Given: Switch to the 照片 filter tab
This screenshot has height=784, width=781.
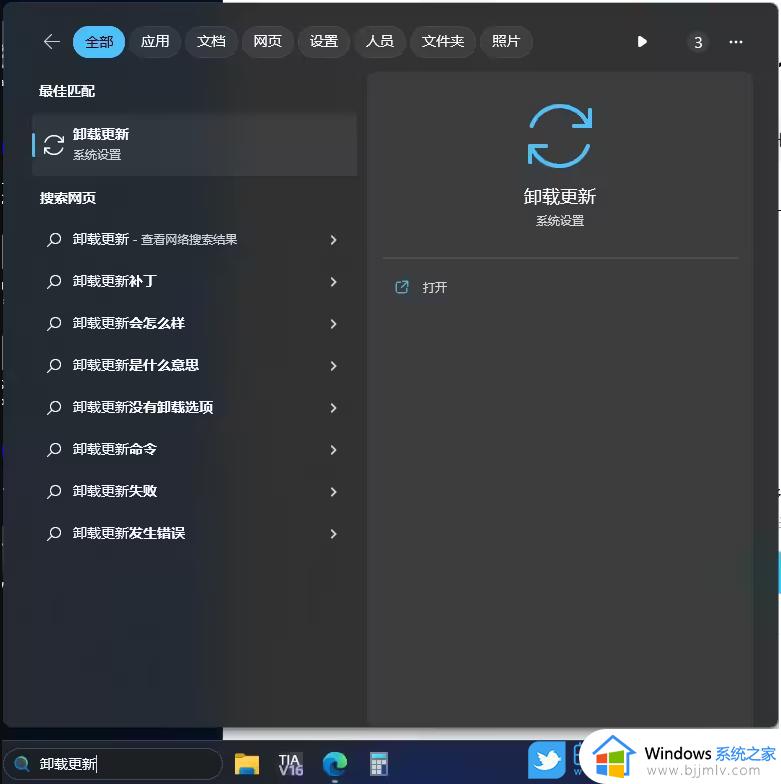Looking at the screenshot, I should 506,42.
